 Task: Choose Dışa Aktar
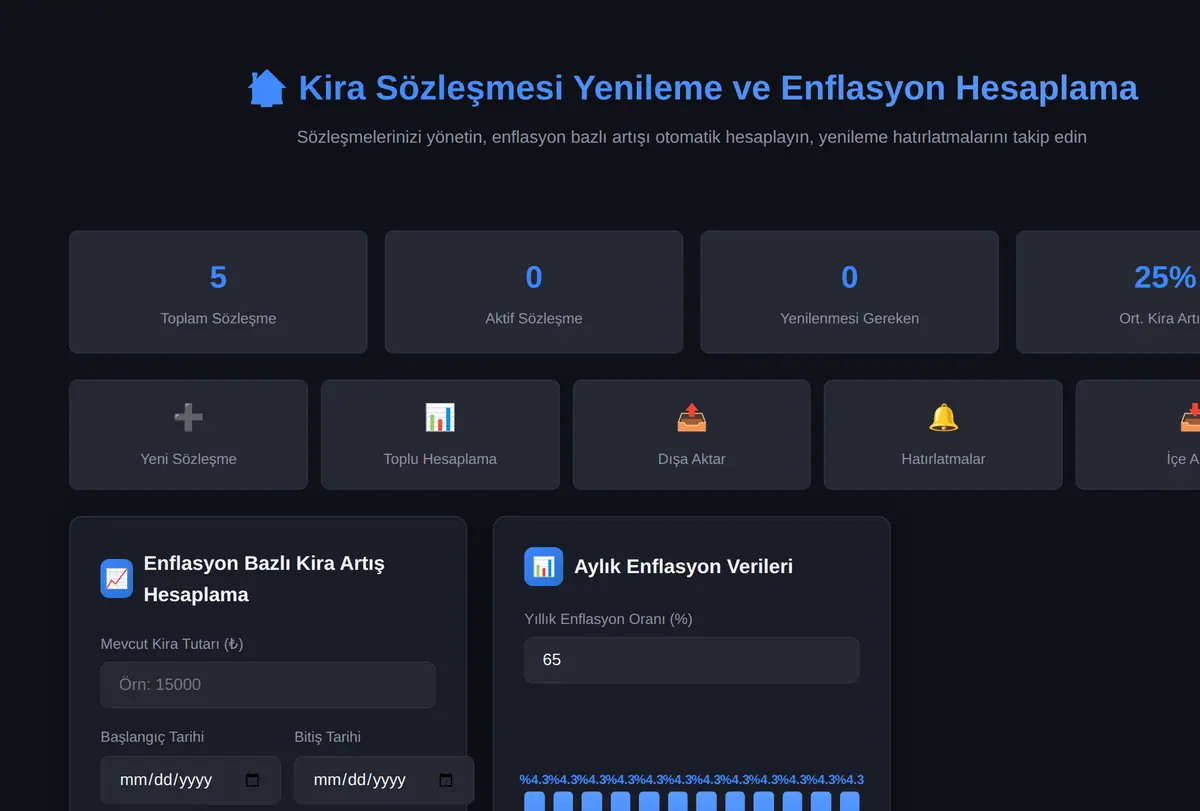[692, 435]
